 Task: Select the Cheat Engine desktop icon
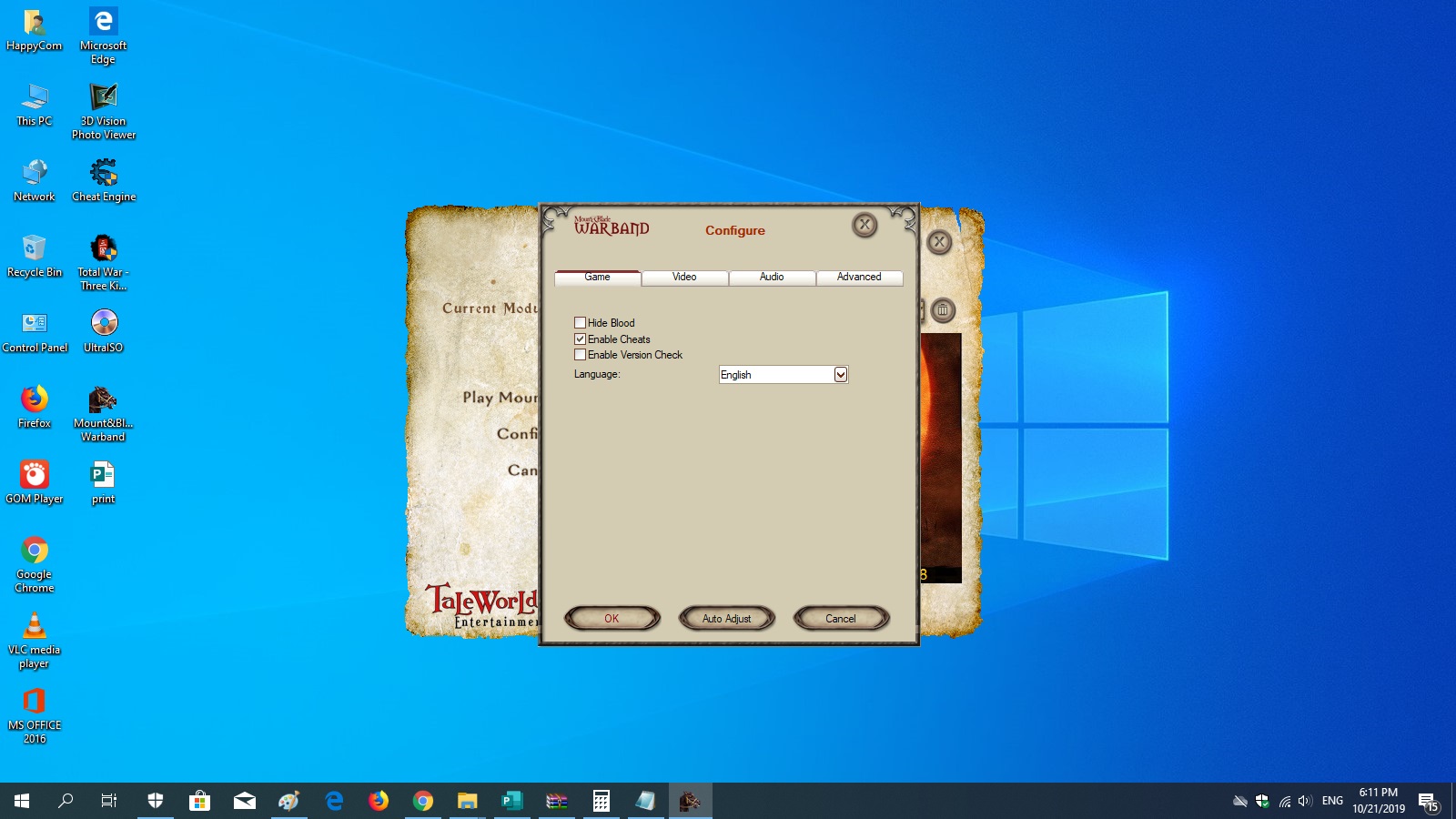(104, 180)
